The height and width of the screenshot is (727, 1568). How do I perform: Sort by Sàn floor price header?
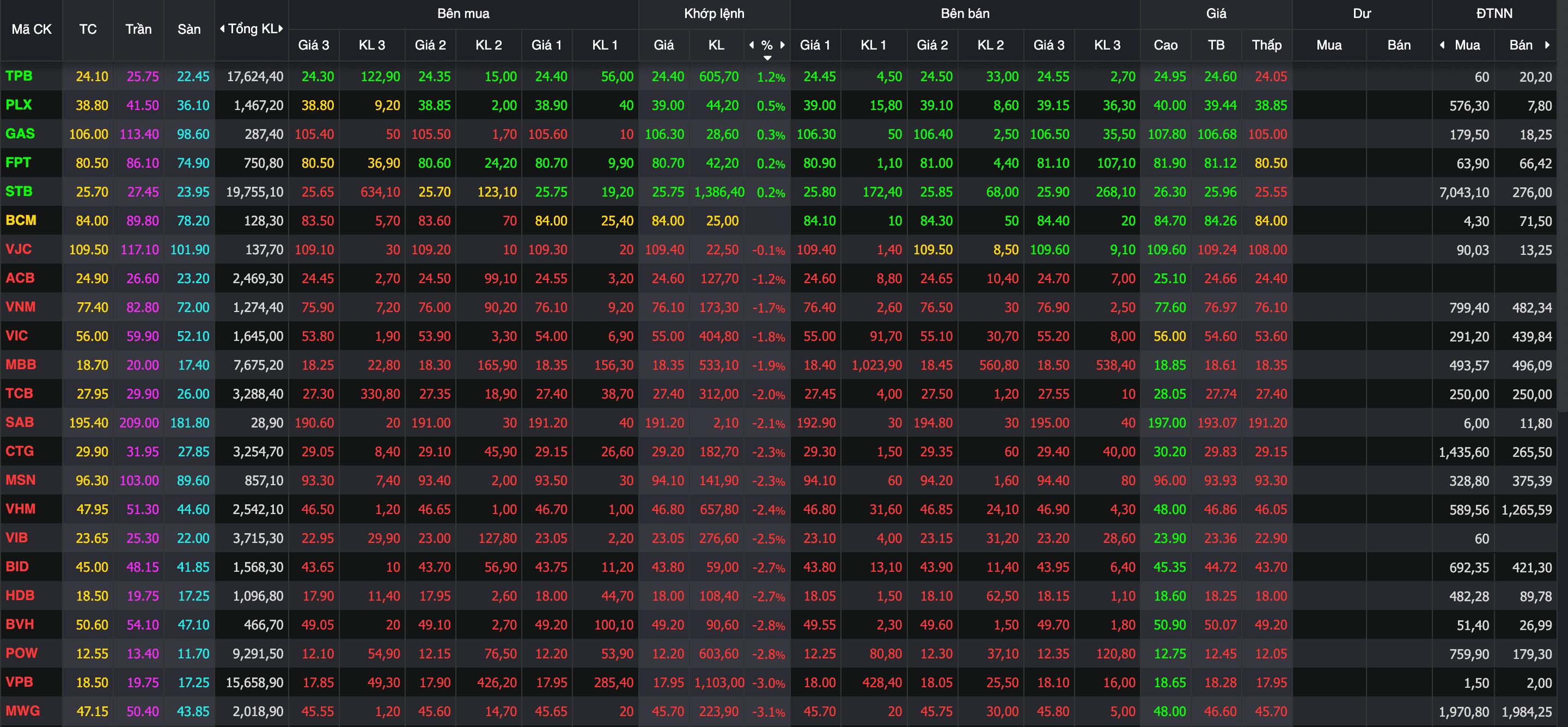point(188,29)
